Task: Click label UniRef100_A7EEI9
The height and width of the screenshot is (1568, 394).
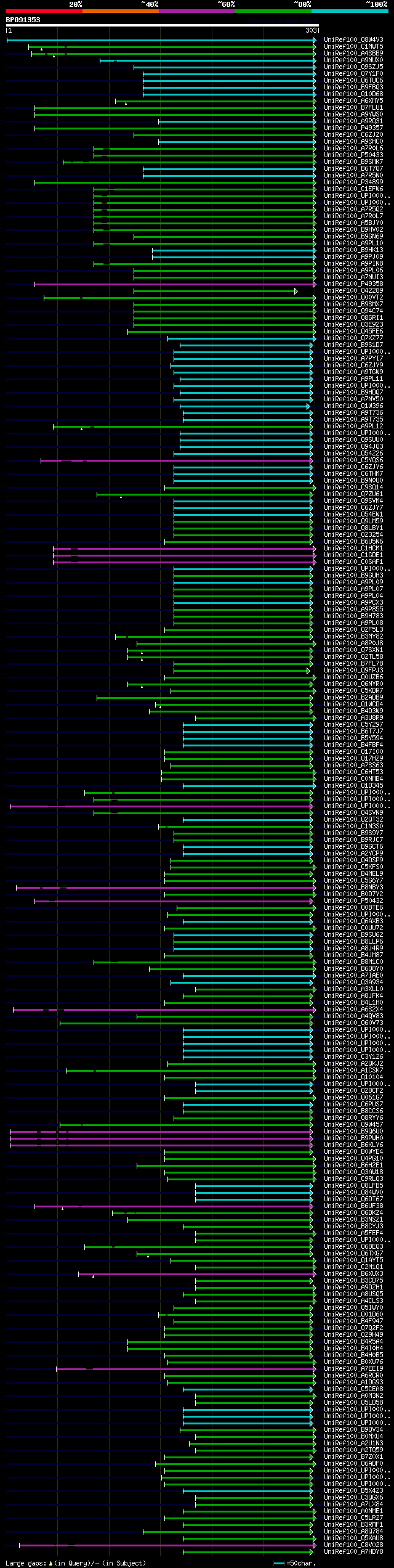Action: pyautogui.click(x=353, y=1369)
